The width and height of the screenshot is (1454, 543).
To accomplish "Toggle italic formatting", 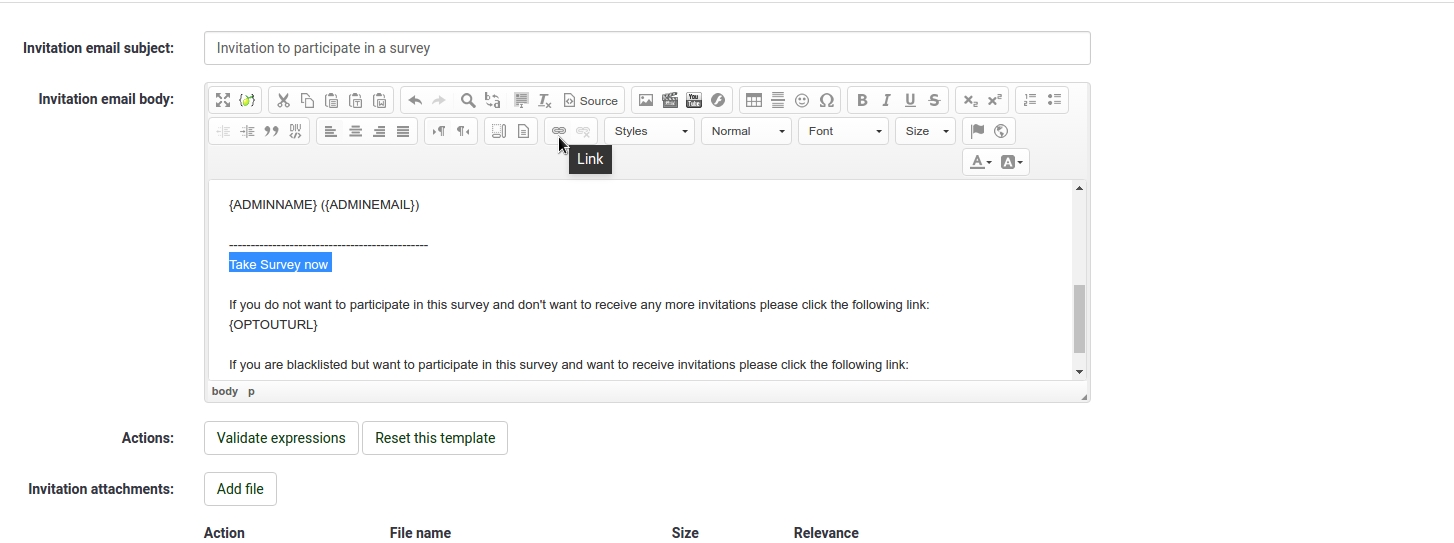I will tap(886, 100).
